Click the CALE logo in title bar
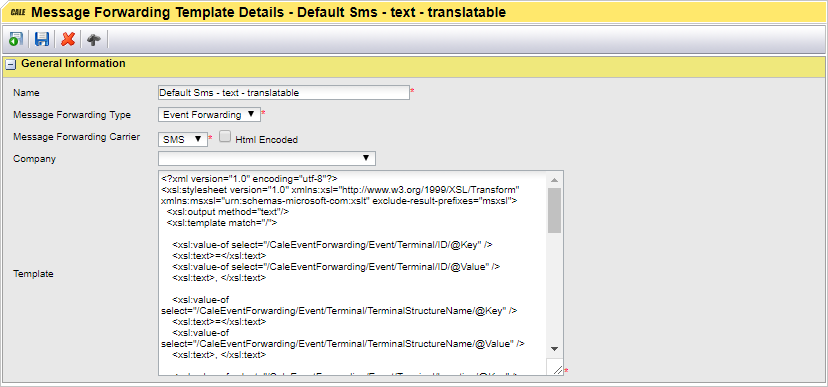The image size is (828, 387). click(18, 12)
